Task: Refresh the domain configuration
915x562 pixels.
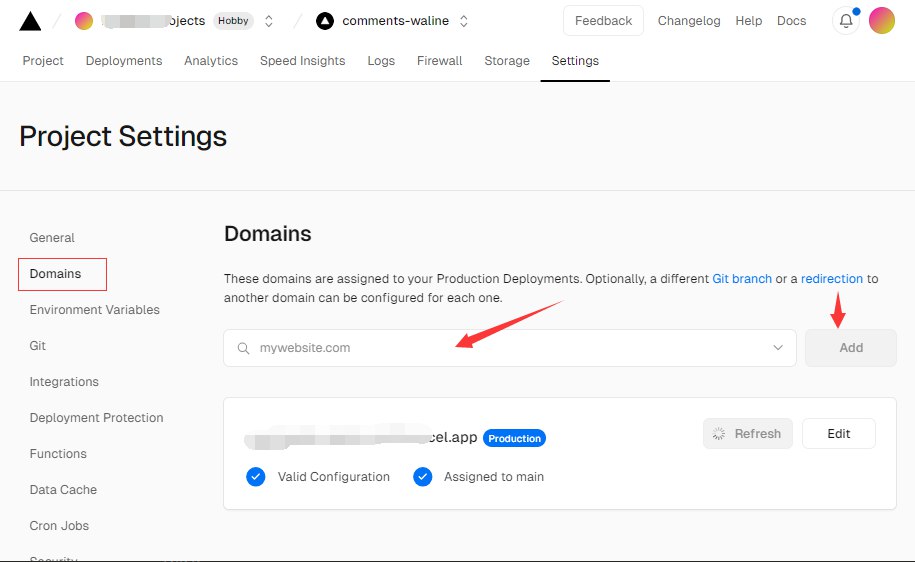Action: [x=748, y=434]
